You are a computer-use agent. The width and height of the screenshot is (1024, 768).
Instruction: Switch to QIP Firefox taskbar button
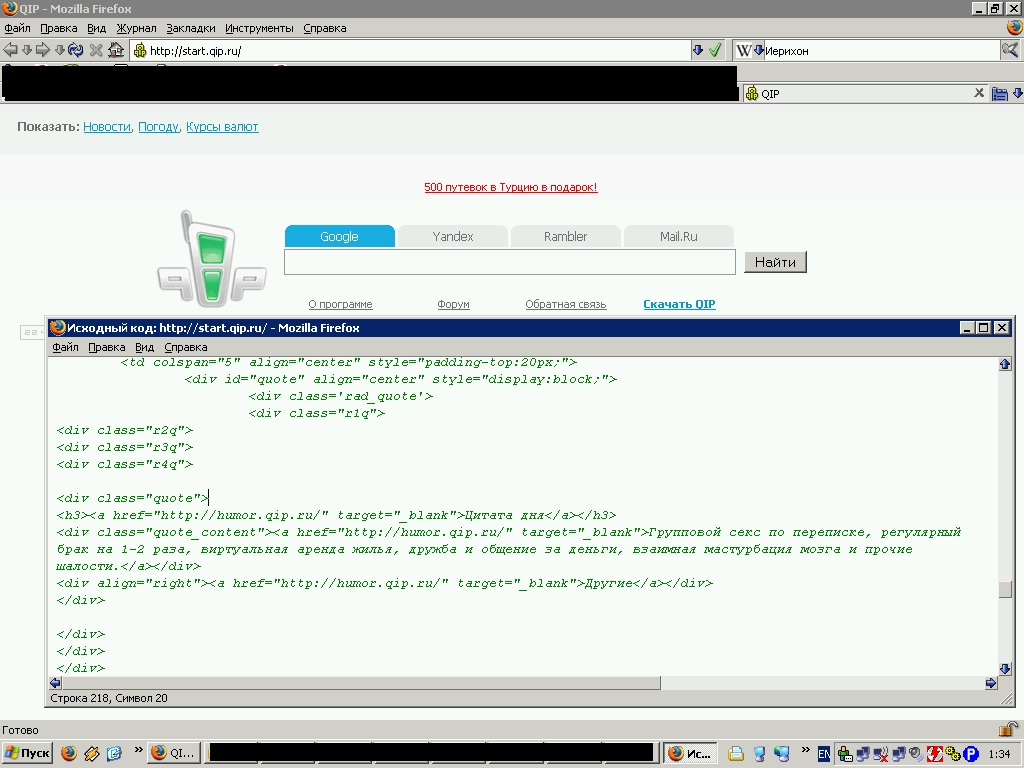pos(172,753)
